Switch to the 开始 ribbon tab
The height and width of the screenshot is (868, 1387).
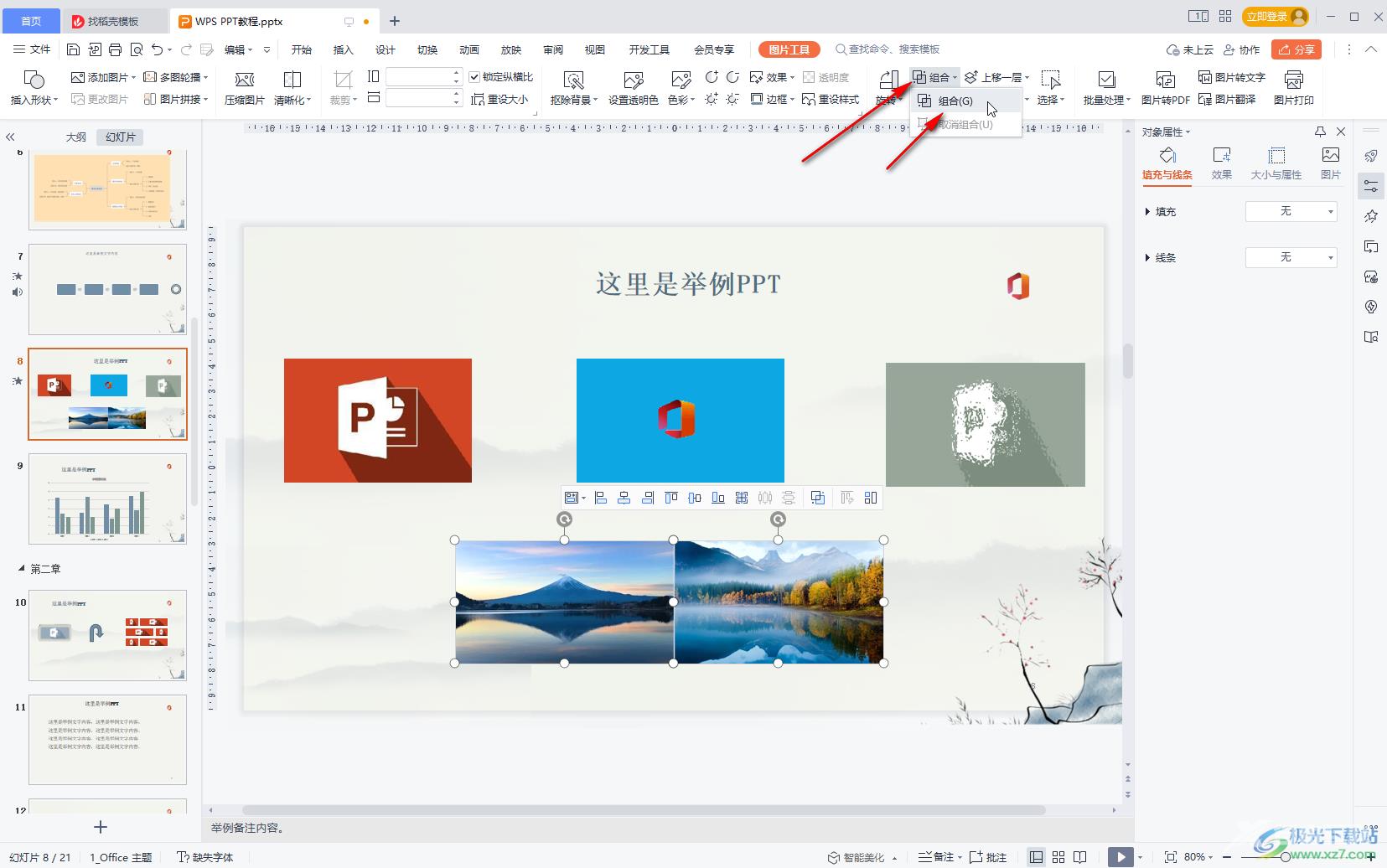point(302,49)
